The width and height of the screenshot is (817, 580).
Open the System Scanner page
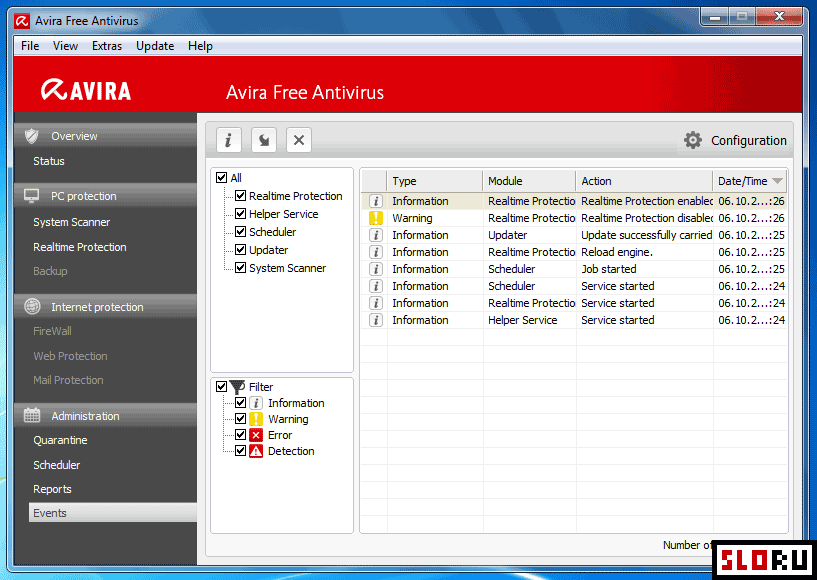[x=71, y=222]
